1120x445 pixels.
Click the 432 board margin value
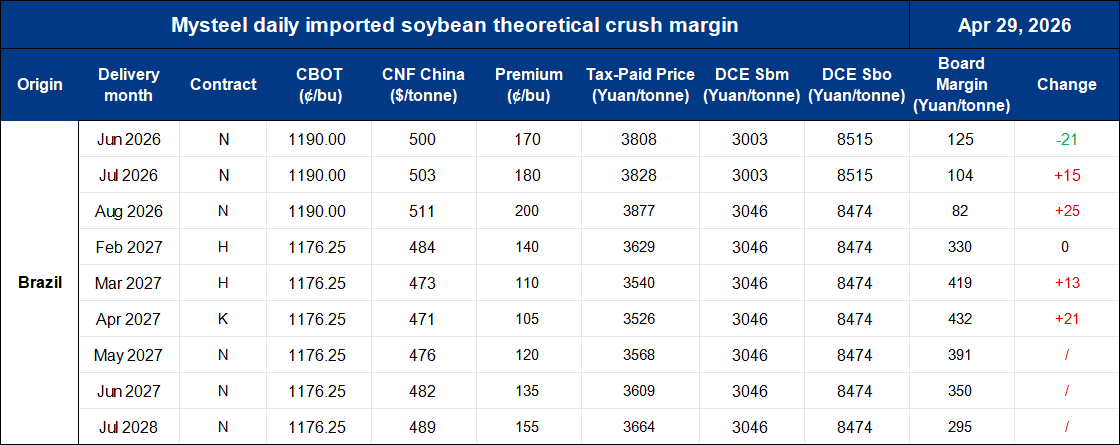(x=960, y=319)
